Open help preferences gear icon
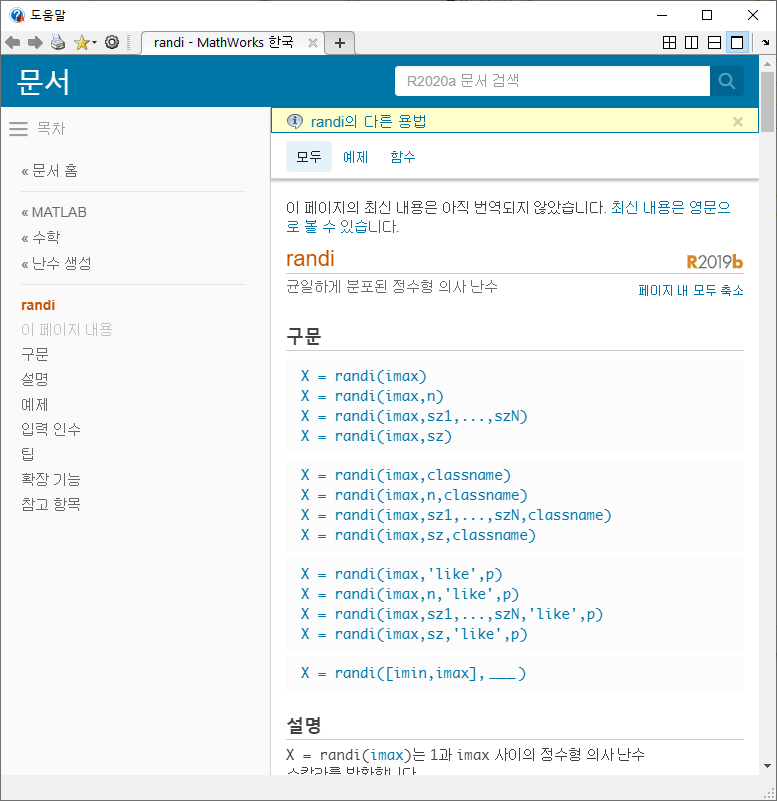 (112, 42)
